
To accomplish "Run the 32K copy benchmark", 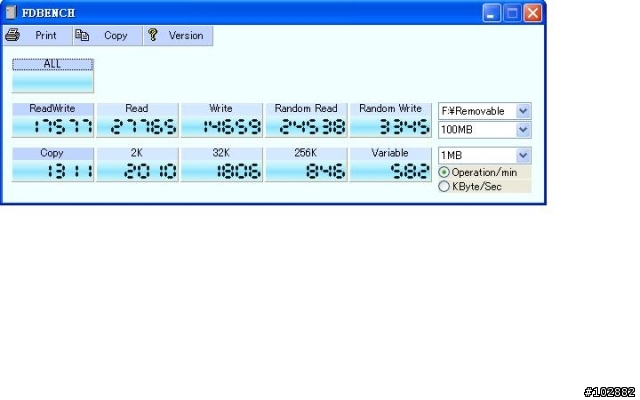I will point(222,164).
